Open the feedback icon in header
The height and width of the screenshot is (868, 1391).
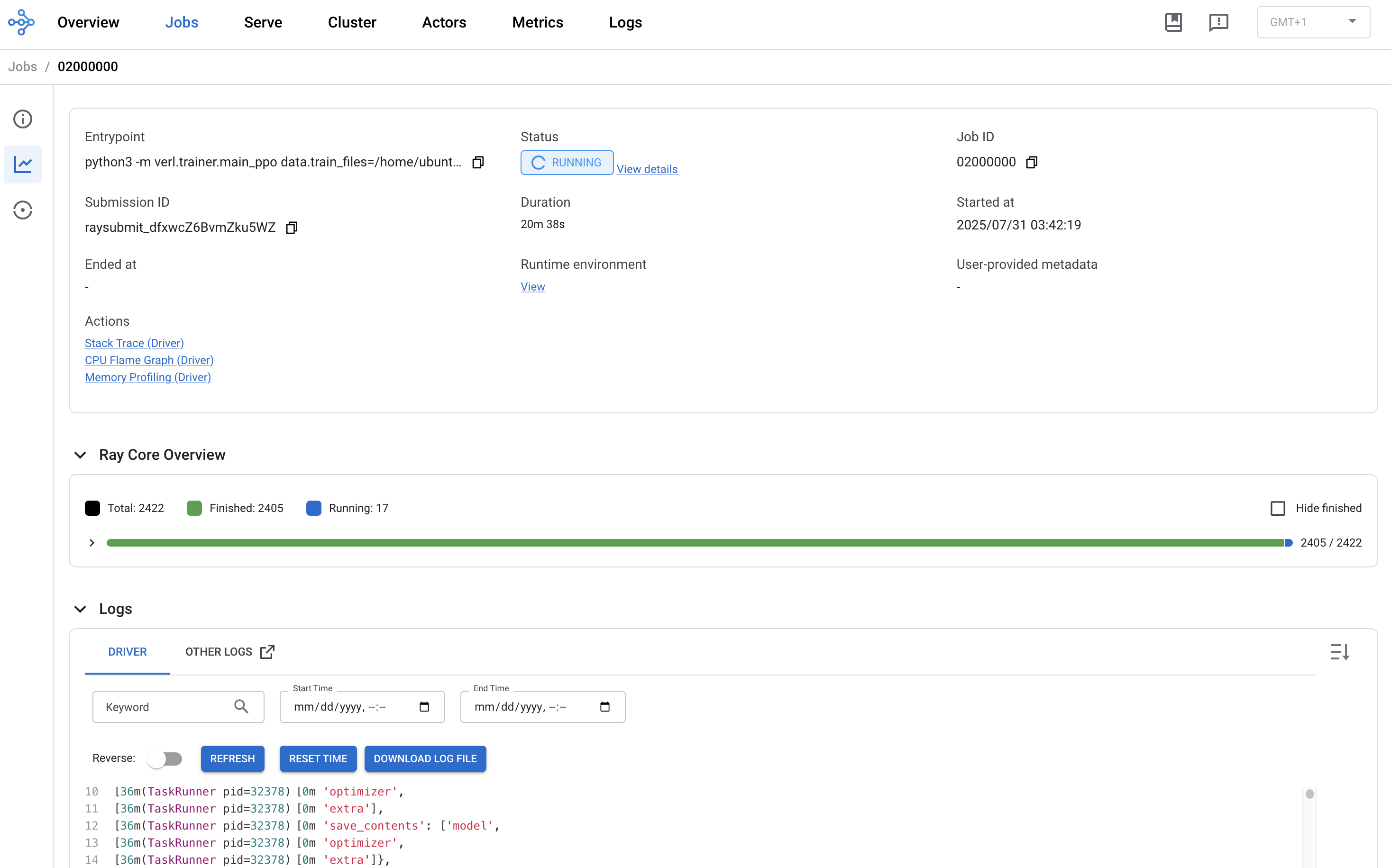(1218, 22)
